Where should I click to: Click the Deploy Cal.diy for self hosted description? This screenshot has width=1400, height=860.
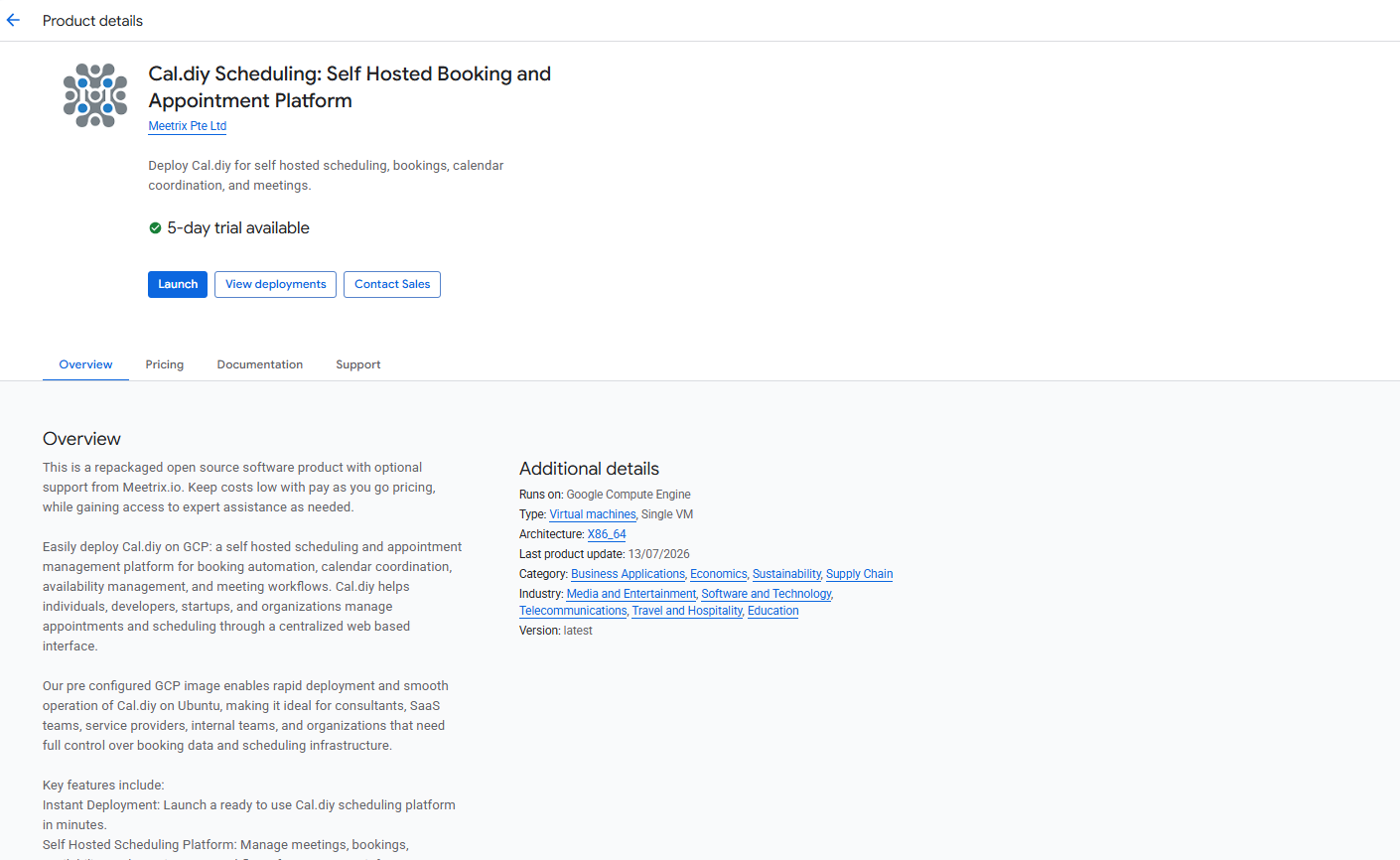click(x=326, y=176)
